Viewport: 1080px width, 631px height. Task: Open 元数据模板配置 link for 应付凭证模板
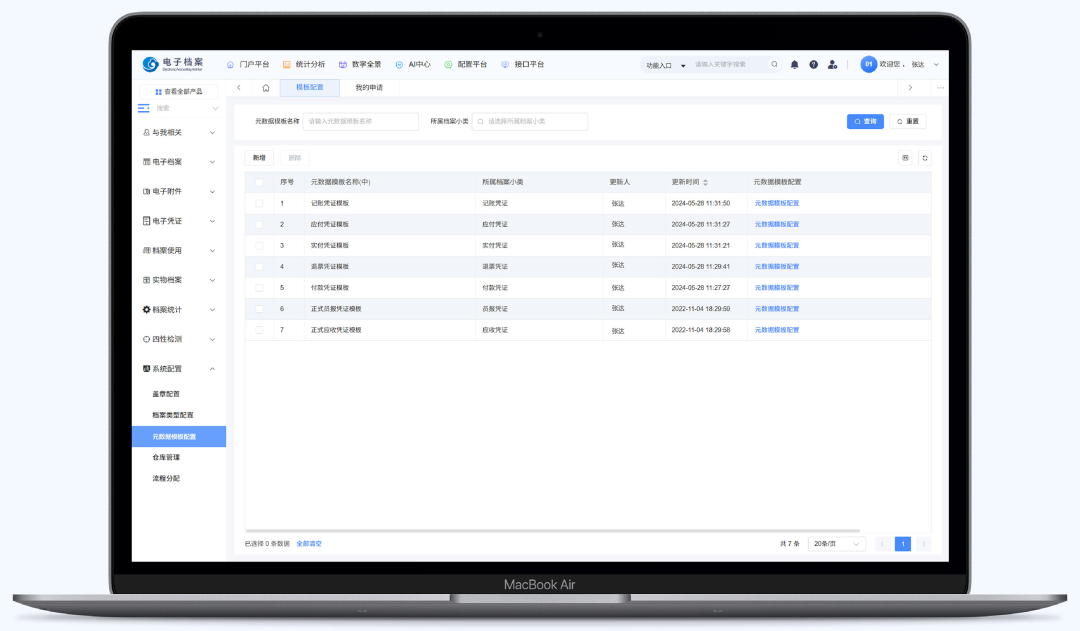coord(777,224)
